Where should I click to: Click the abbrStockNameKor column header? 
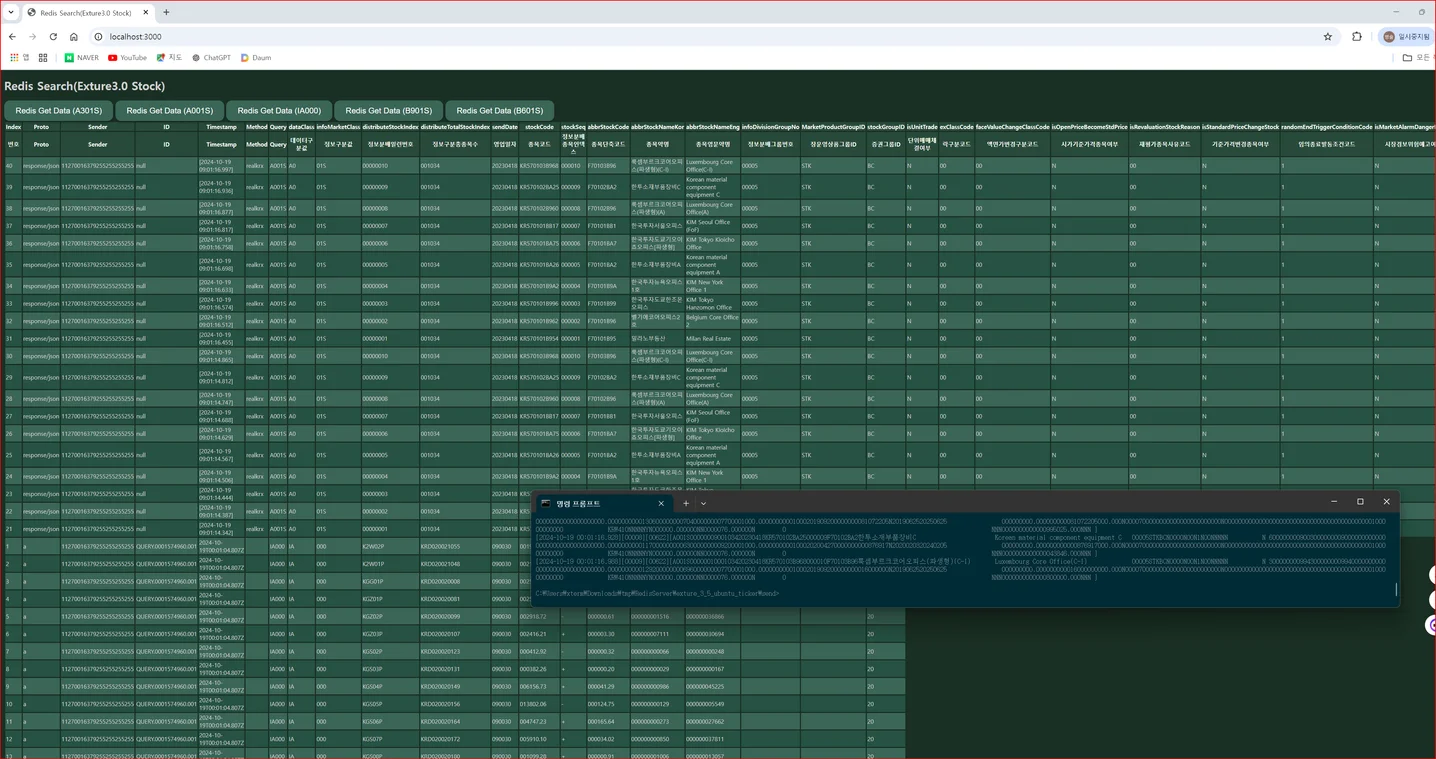[657, 127]
